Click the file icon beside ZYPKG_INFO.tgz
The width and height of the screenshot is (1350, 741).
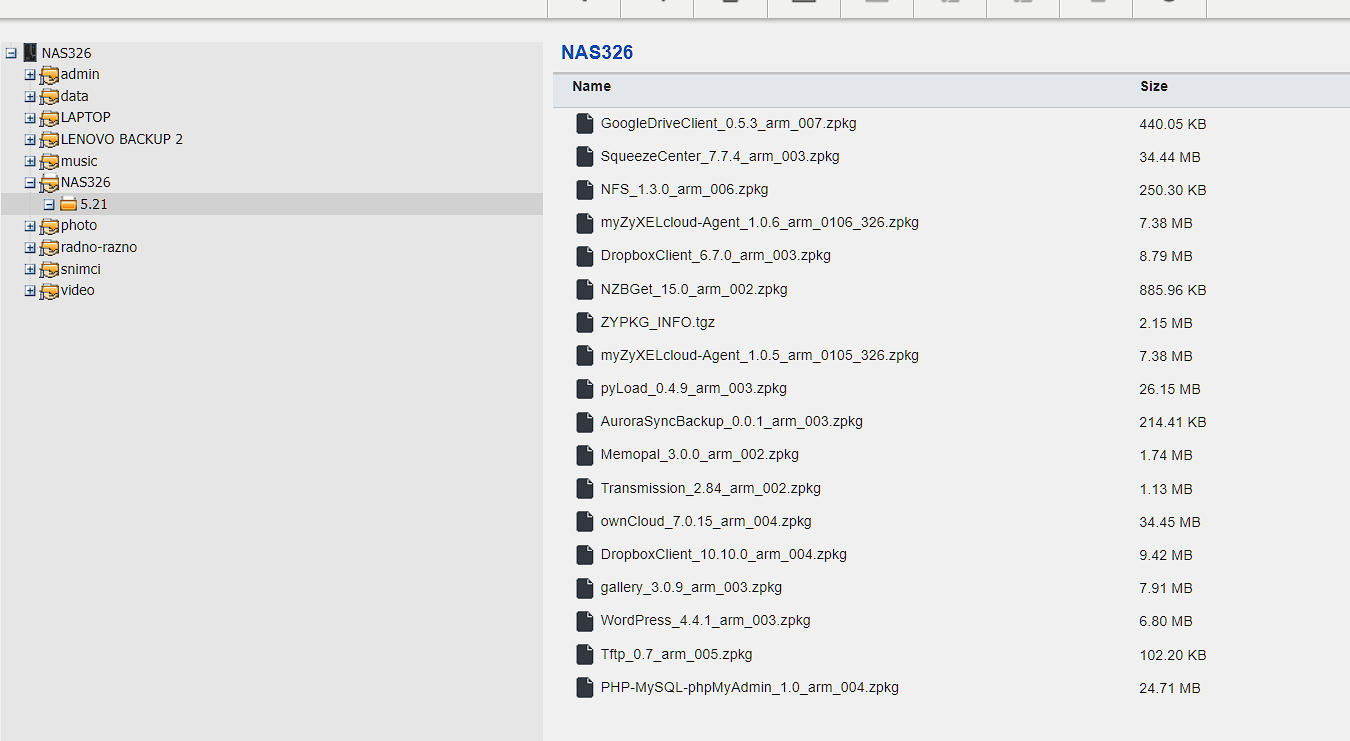585,323
